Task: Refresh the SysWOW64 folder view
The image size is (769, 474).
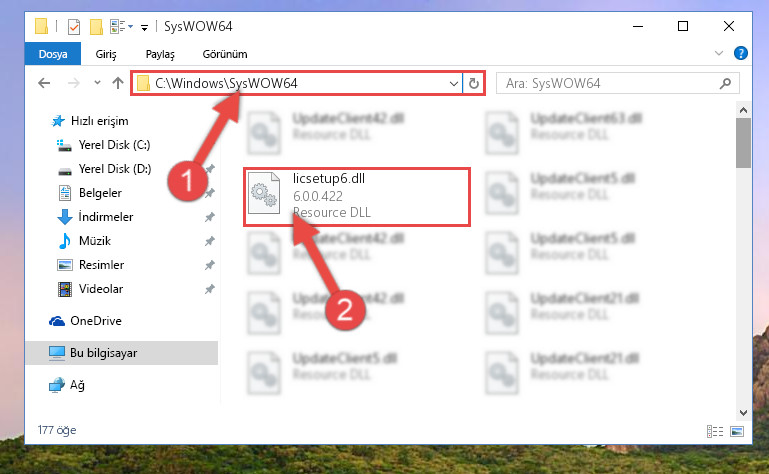Action: coord(474,83)
